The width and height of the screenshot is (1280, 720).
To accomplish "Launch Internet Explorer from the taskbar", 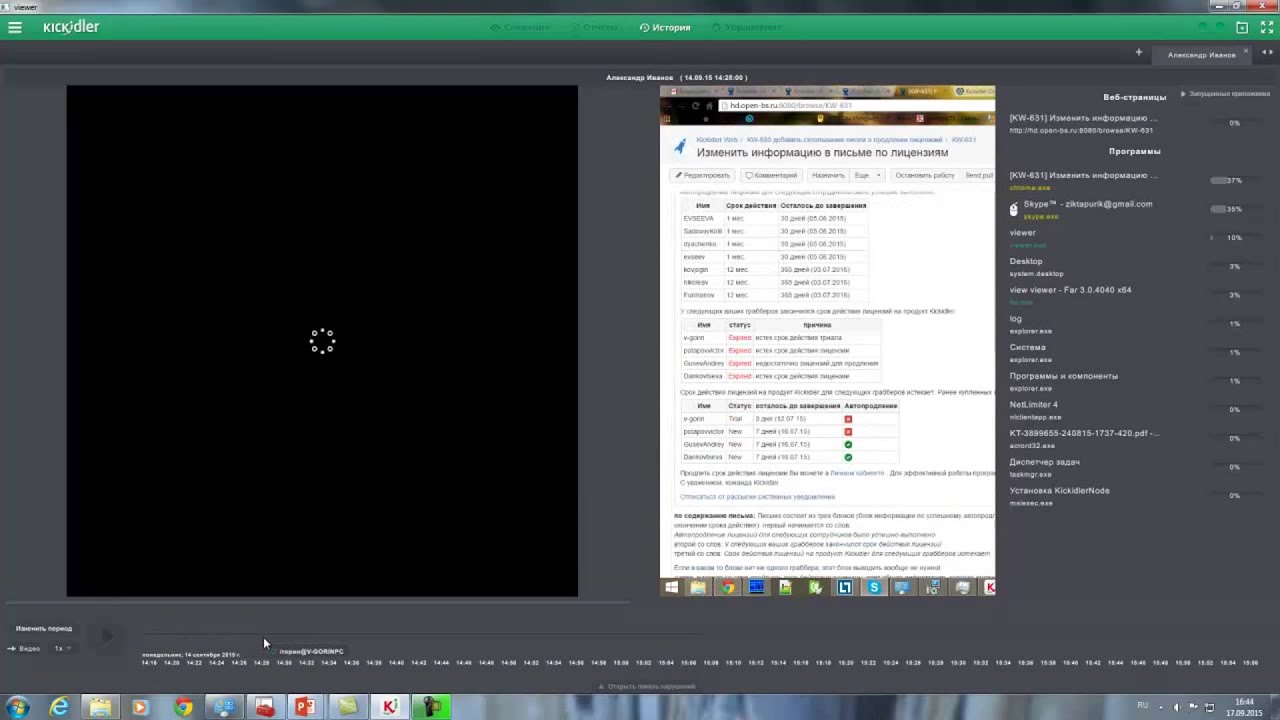I will pos(60,707).
